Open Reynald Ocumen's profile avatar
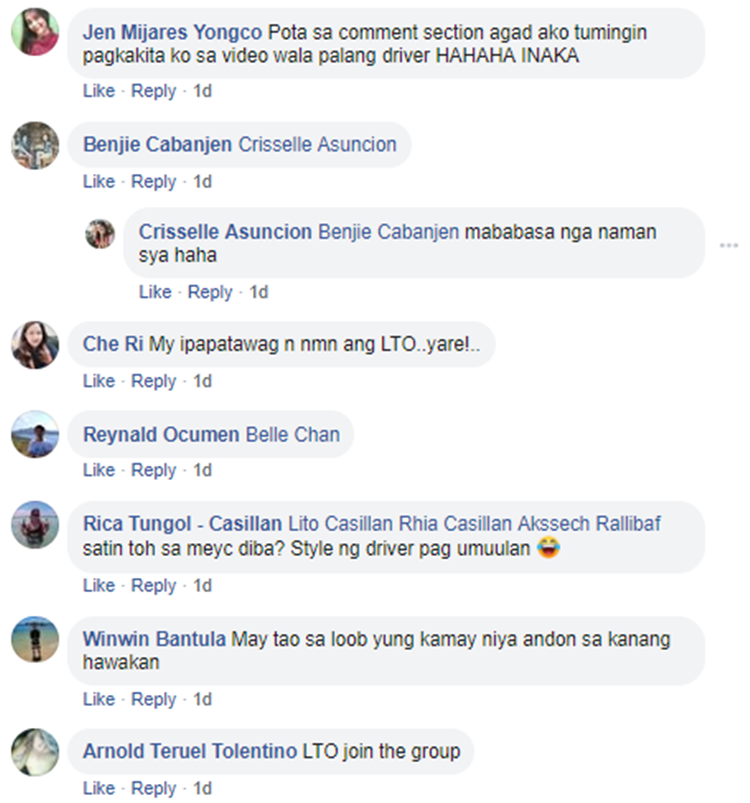The image size is (750, 803). coord(35,434)
